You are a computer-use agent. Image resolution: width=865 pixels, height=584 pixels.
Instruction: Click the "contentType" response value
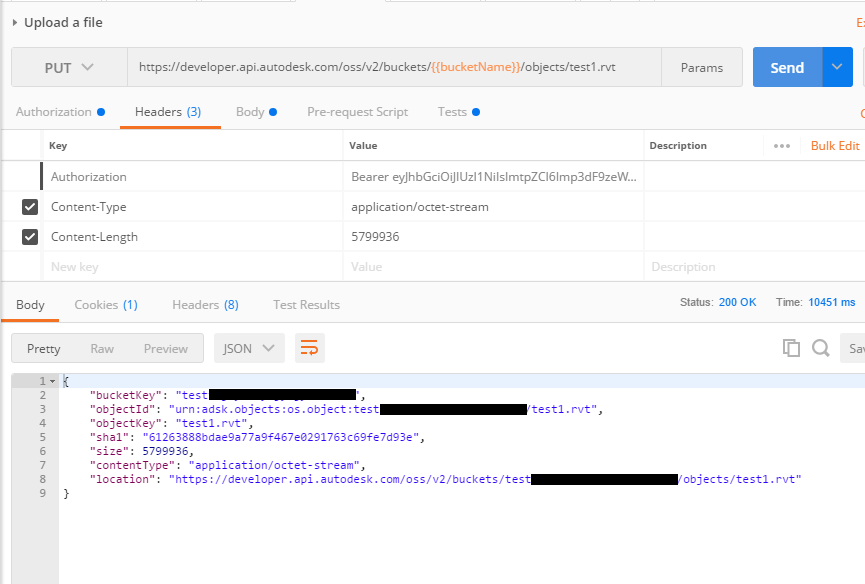[276, 465]
